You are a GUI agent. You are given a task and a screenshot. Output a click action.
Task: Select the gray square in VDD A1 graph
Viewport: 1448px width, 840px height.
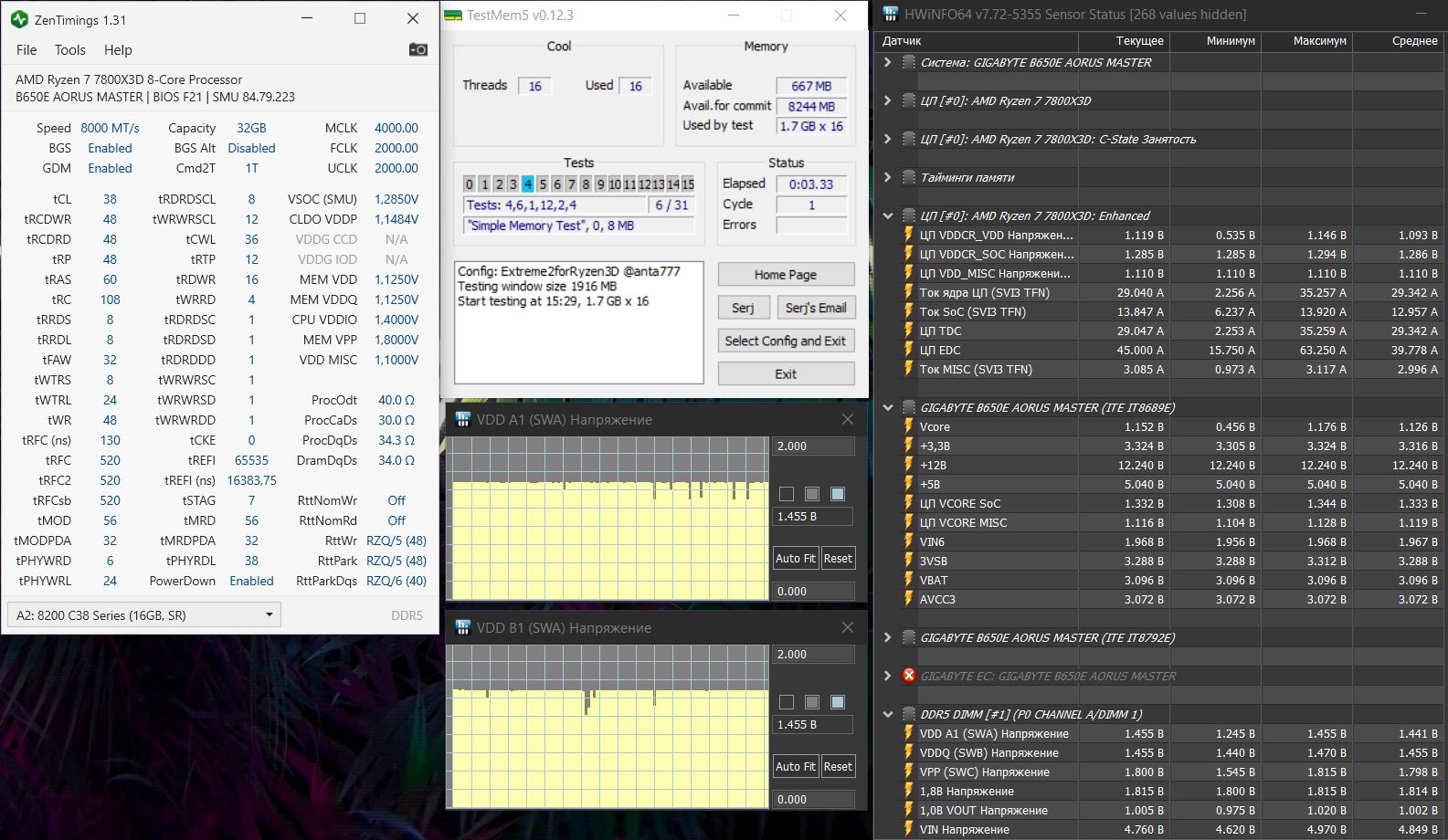[811, 494]
